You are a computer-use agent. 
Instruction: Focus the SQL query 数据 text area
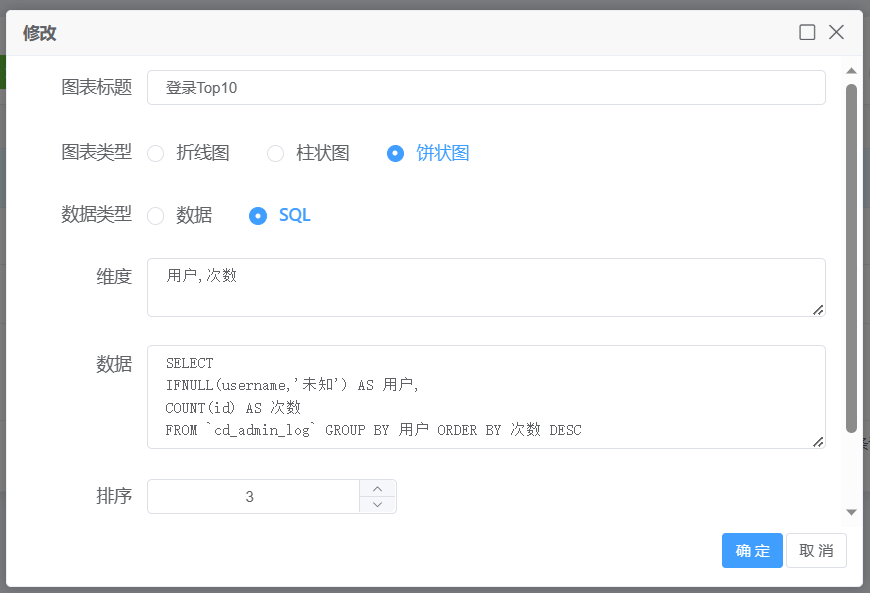(486, 397)
